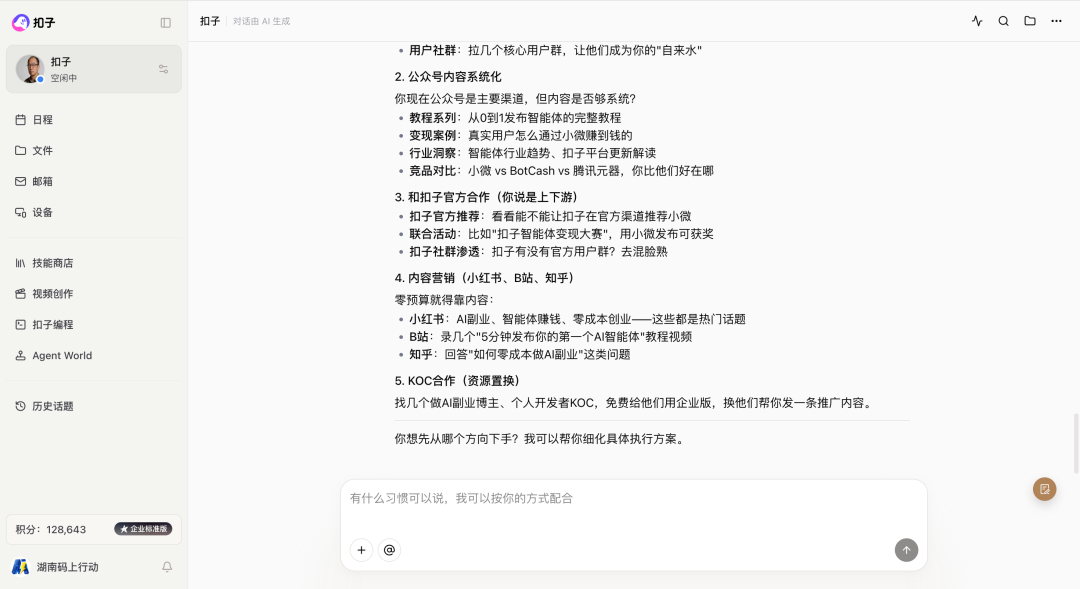Click 扣子官方推荐 bullet text
Viewport: 1080px width, 589px height.
pos(550,216)
